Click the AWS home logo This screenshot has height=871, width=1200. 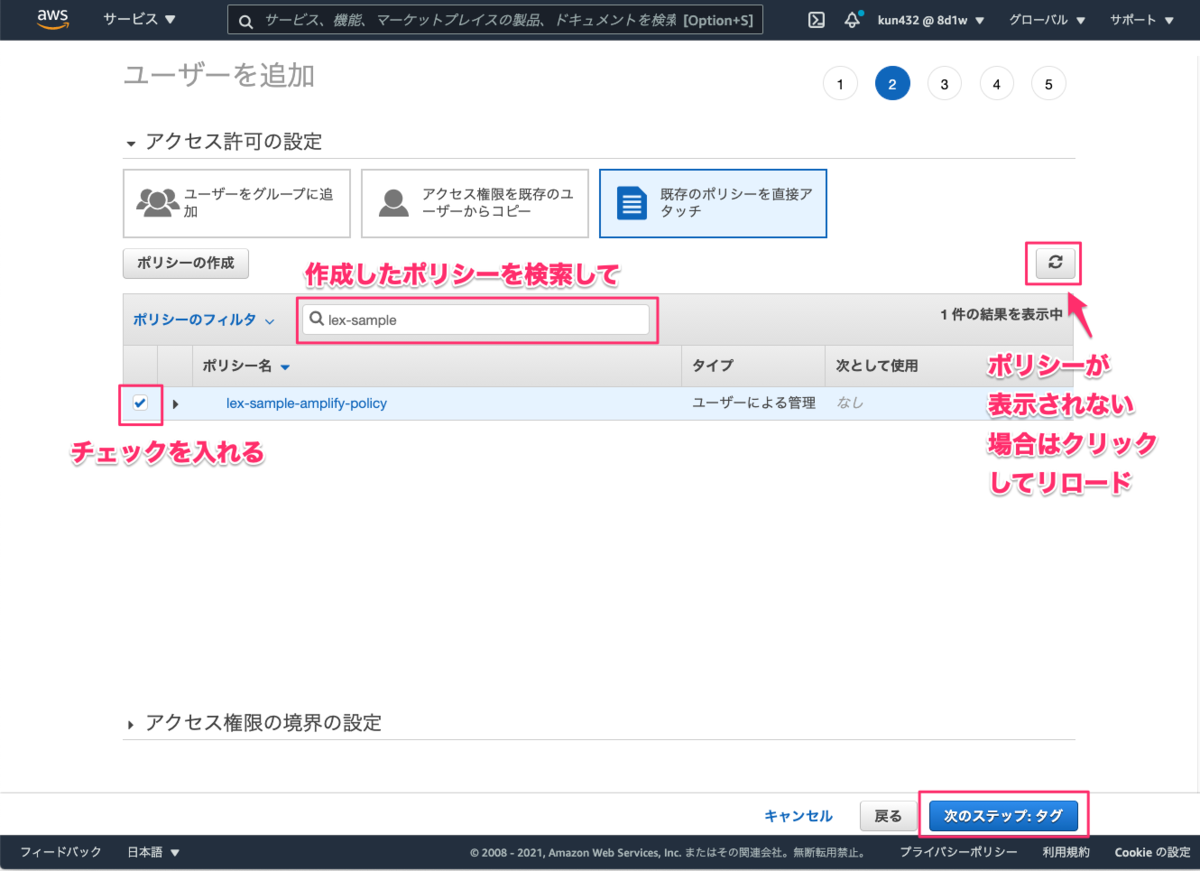[x=51, y=19]
